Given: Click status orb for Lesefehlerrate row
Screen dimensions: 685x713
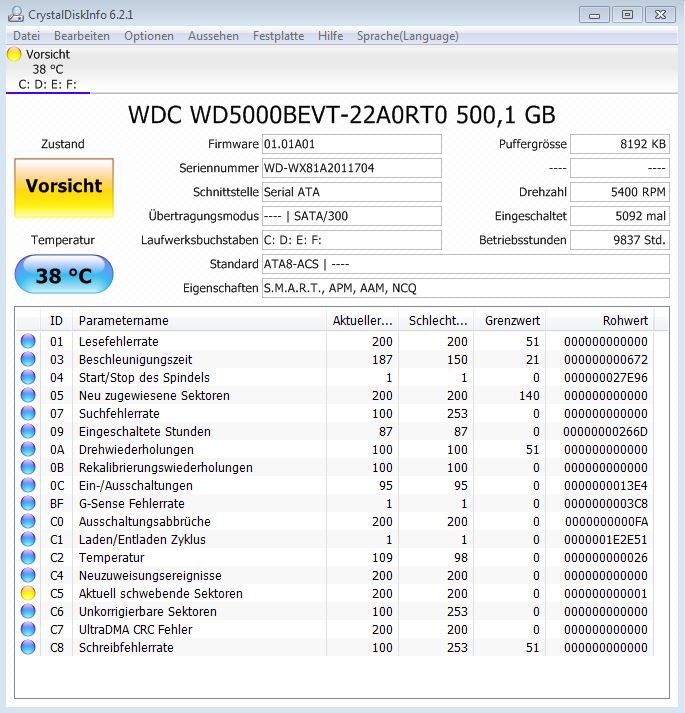Looking at the screenshot, I should (x=28, y=341).
